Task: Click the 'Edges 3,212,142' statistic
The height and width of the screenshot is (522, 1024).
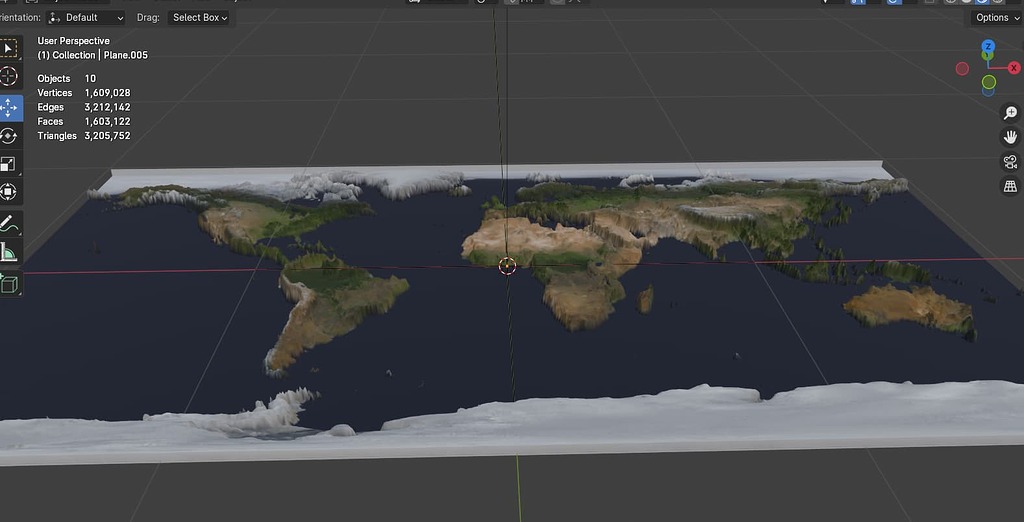Action: (x=84, y=107)
